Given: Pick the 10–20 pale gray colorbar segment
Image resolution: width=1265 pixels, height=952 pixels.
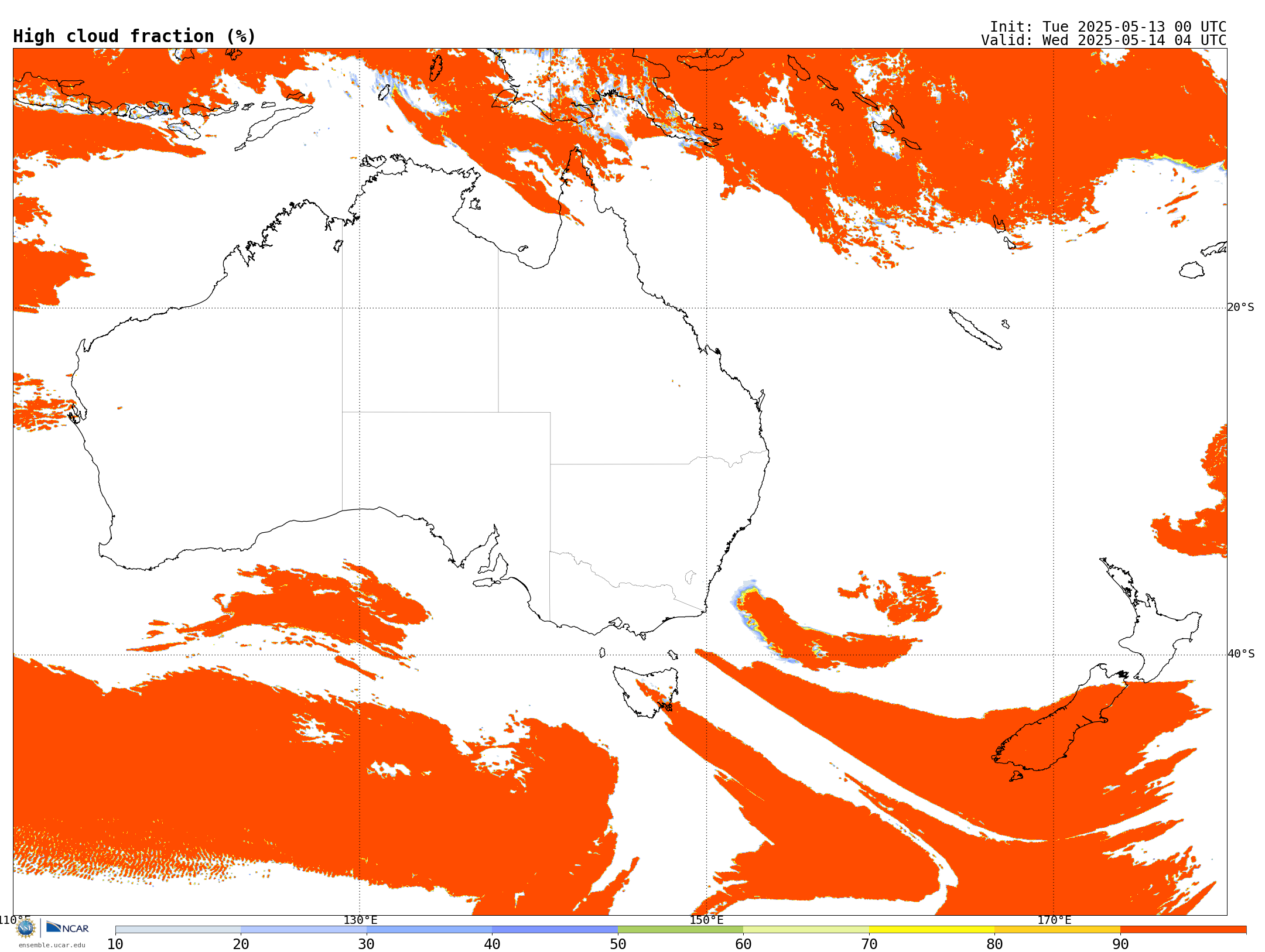Looking at the screenshot, I should pos(178,930).
